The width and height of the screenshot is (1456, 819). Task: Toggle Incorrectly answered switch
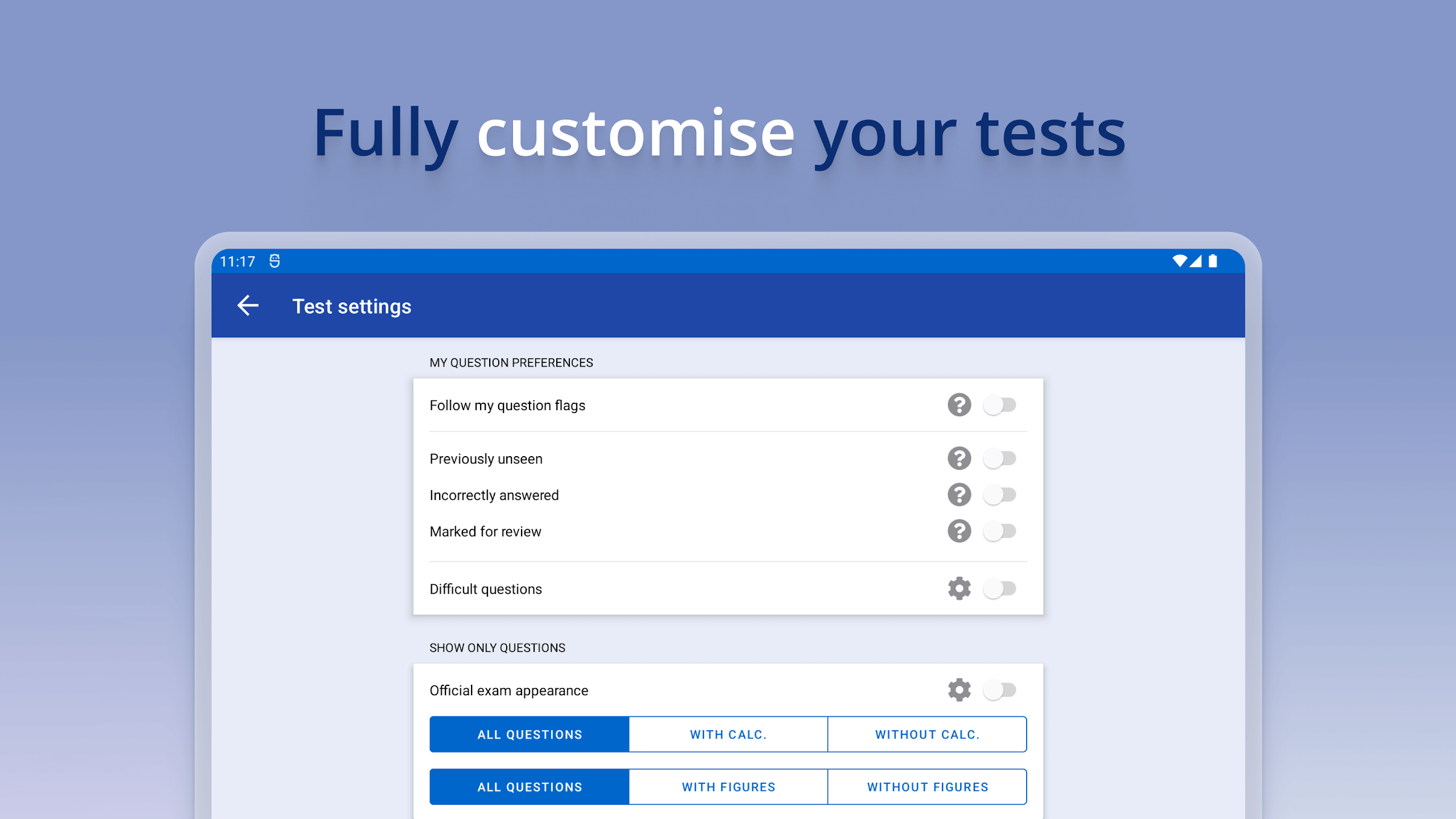[1000, 495]
